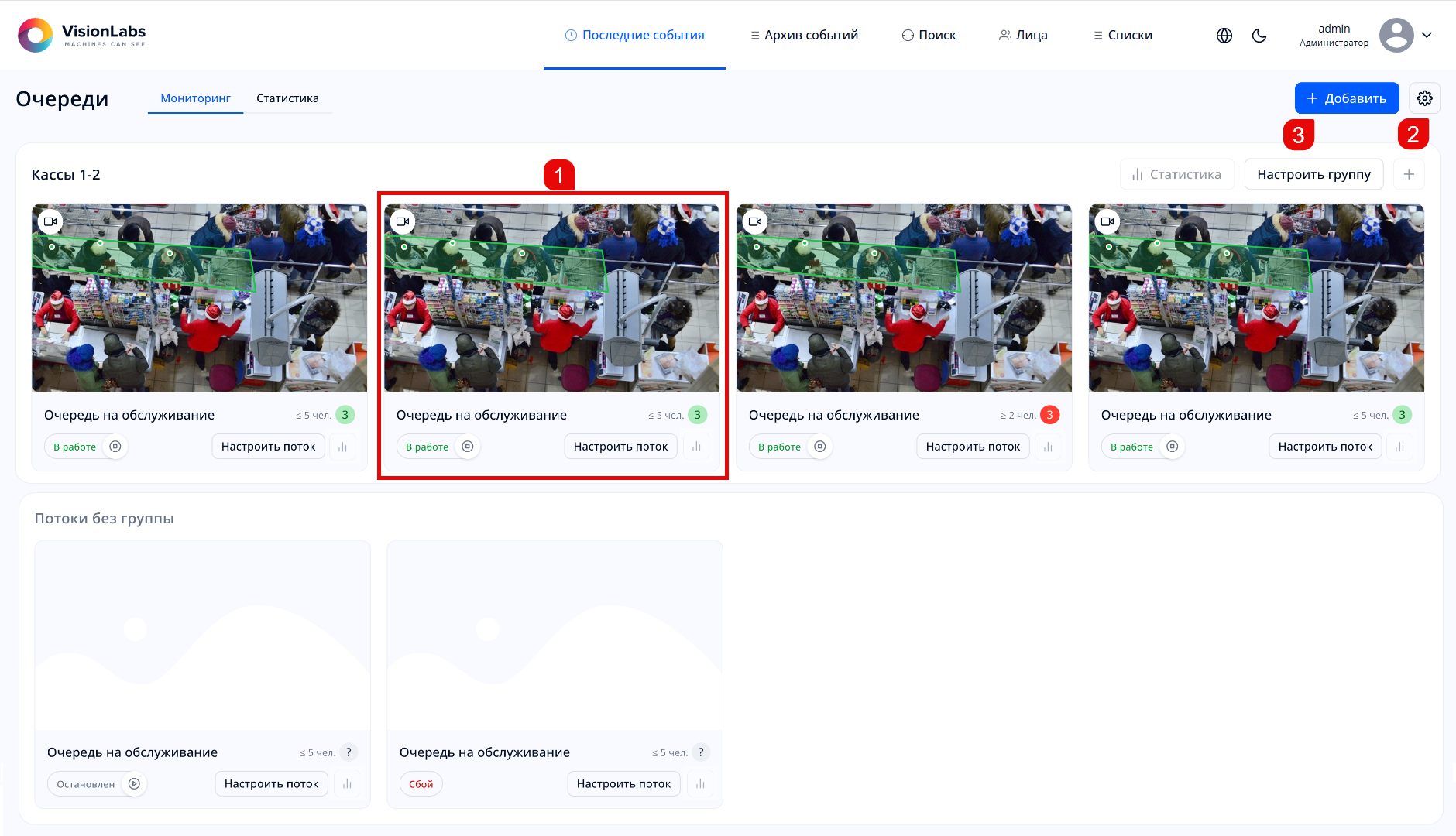Click the red counter badge showing 3
1456x836 pixels.
tap(1049, 415)
